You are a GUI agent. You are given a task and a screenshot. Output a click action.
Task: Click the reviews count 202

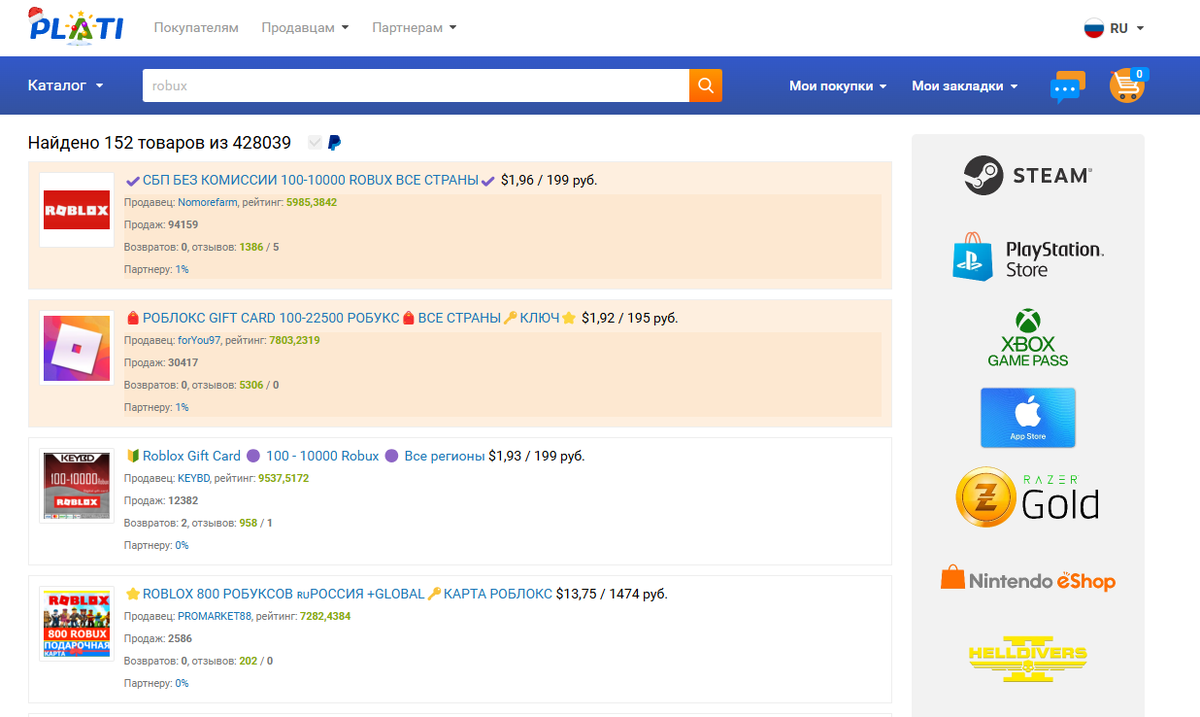[x=249, y=661]
